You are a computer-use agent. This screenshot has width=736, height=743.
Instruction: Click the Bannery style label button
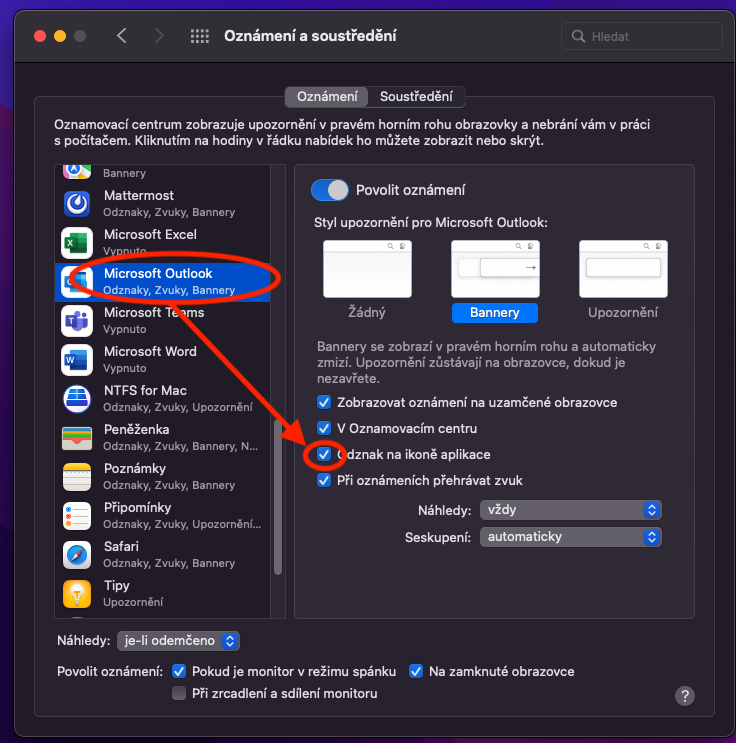495,313
